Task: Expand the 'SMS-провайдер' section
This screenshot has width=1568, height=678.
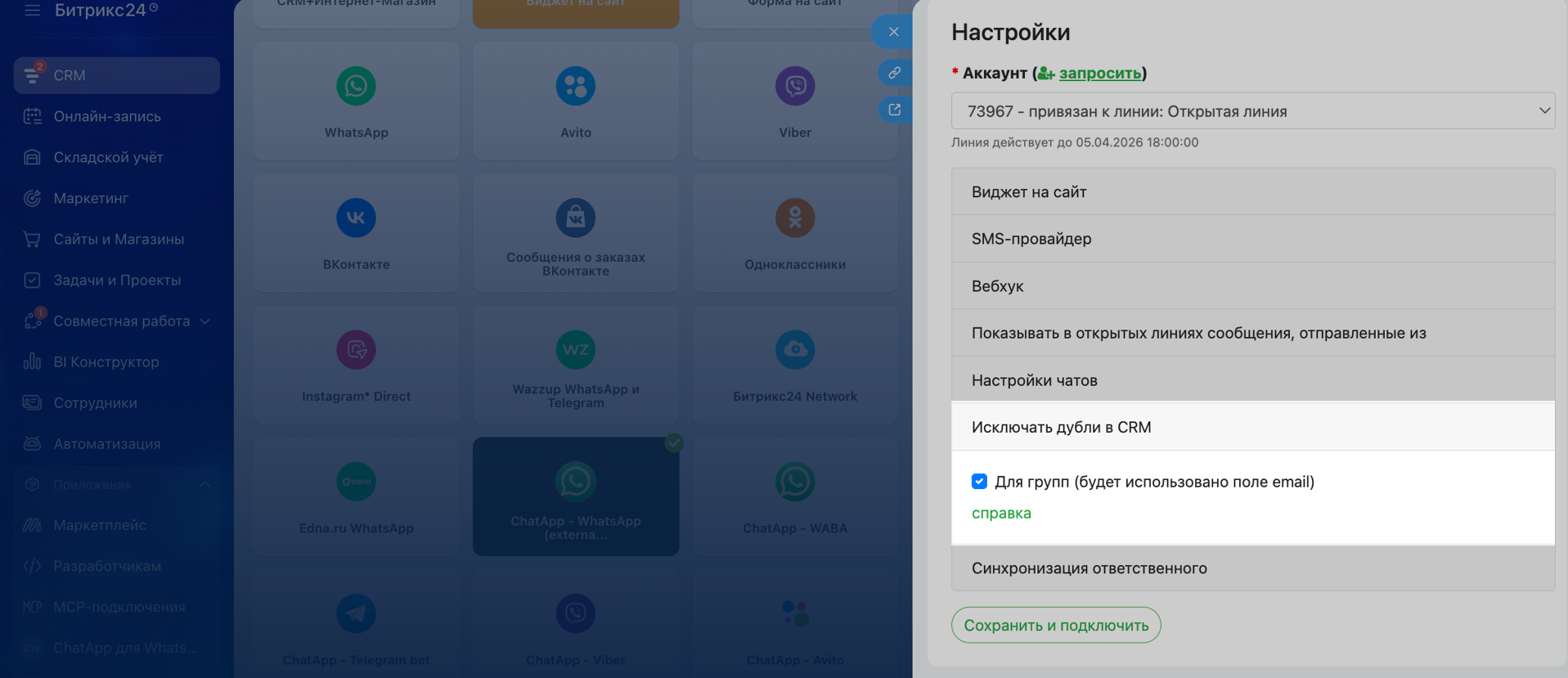Action: (x=1252, y=239)
